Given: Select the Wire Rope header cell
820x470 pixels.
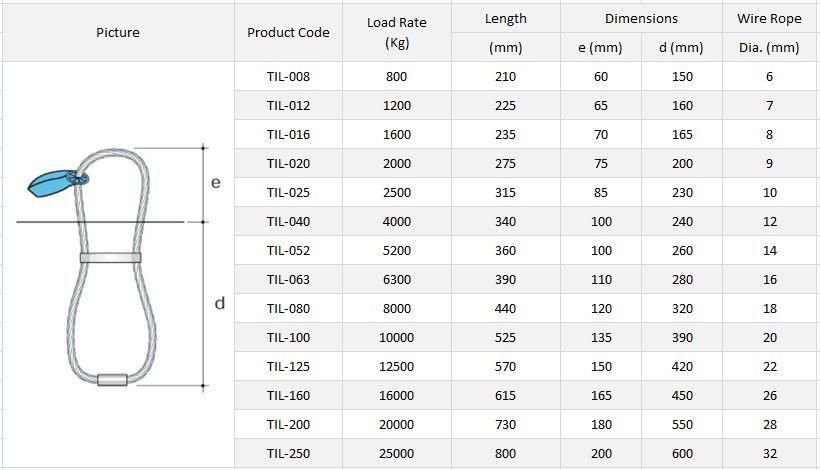Looking at the screenshot, I should point(769,19).
